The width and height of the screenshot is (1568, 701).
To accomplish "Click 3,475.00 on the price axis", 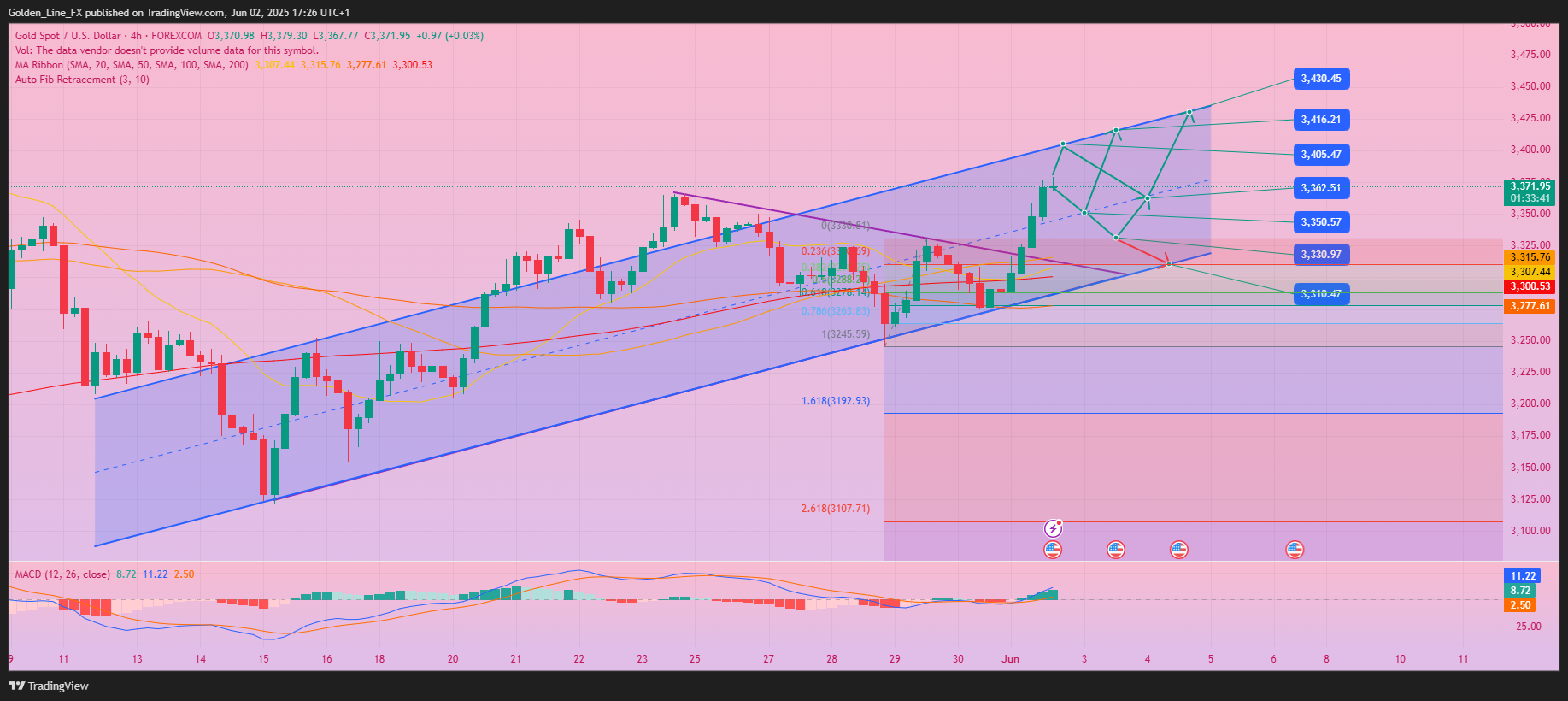I will [1530, 55].
